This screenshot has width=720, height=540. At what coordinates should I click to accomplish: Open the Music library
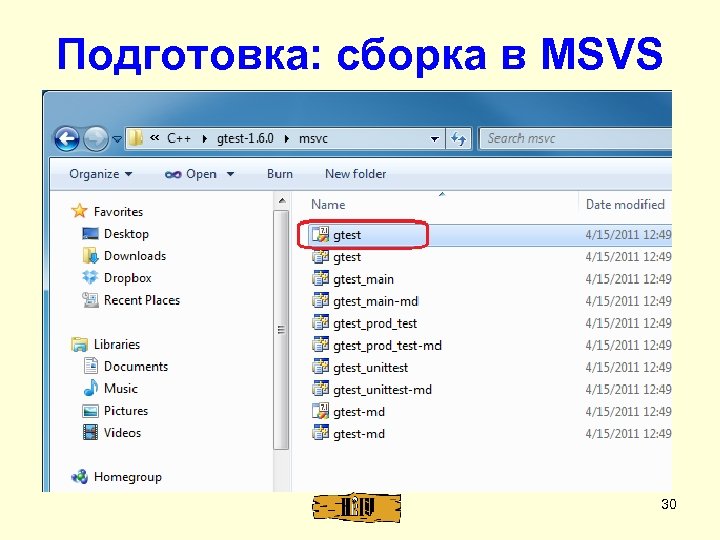coord(121,388)
